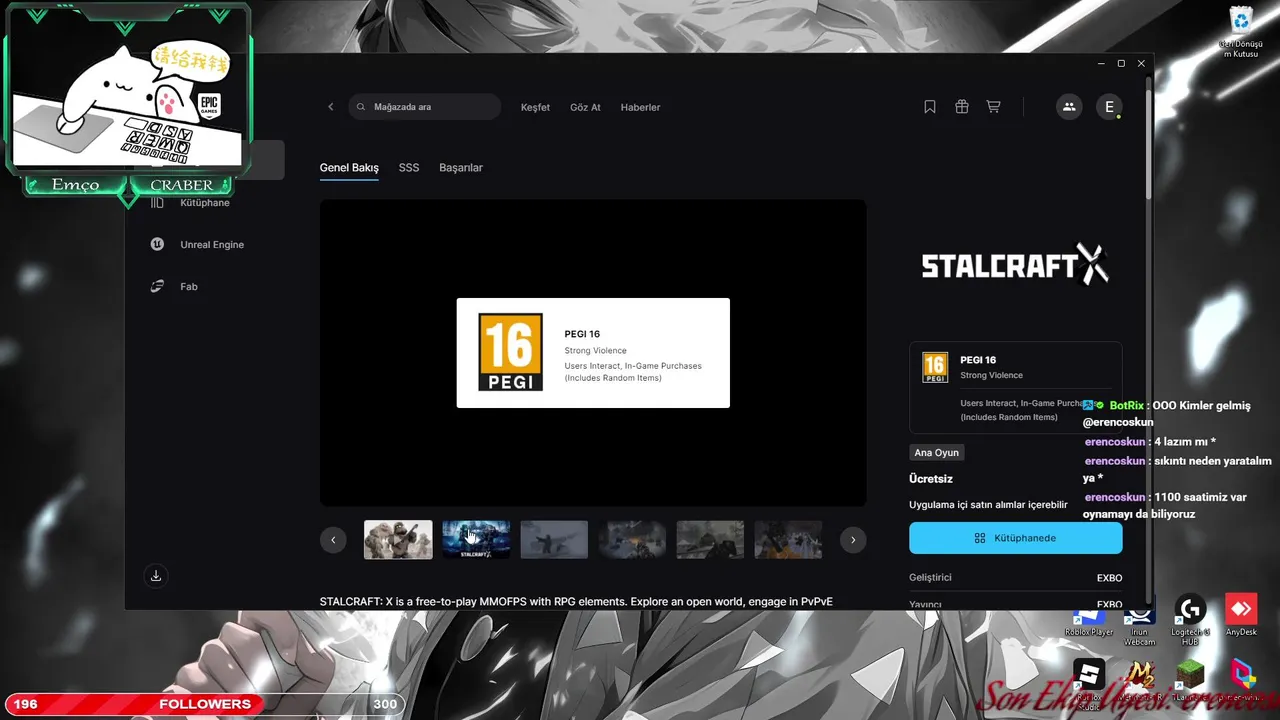Viewport: 1280px width, 720px height.
Task: Click the STALCRAFT: X description text
Action: point(576,602)
